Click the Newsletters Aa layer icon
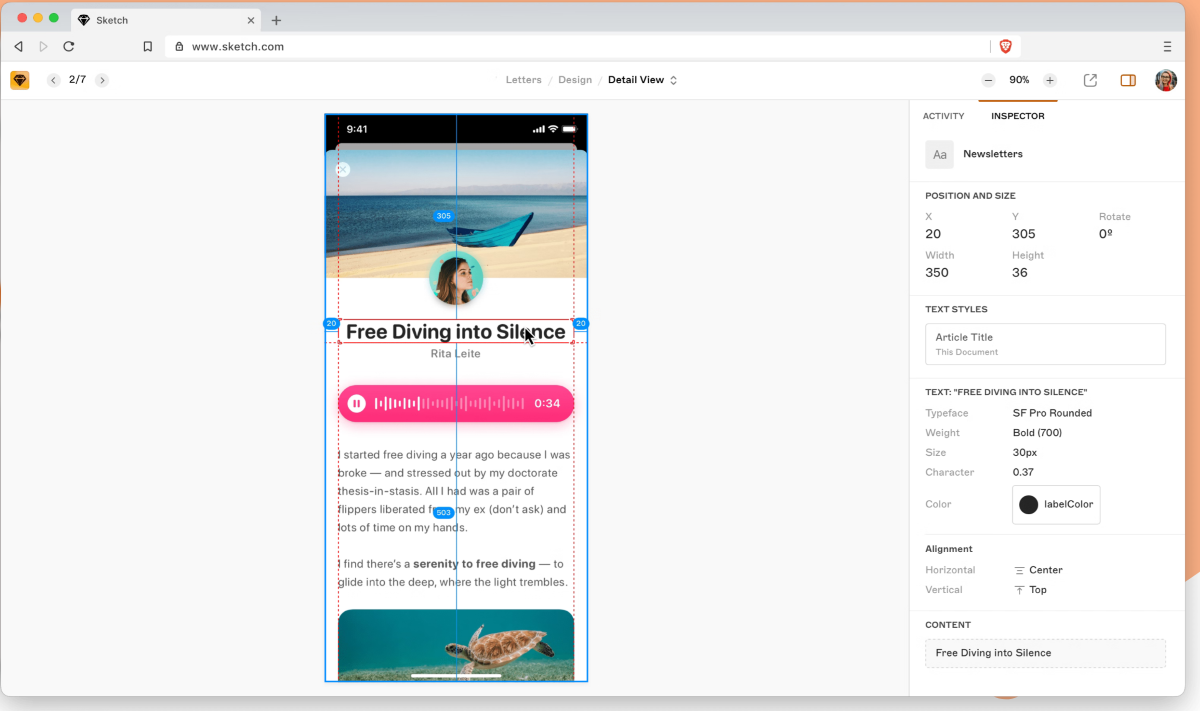The height and width of the screenshot is (711, 1200). (x=939, y=154)
